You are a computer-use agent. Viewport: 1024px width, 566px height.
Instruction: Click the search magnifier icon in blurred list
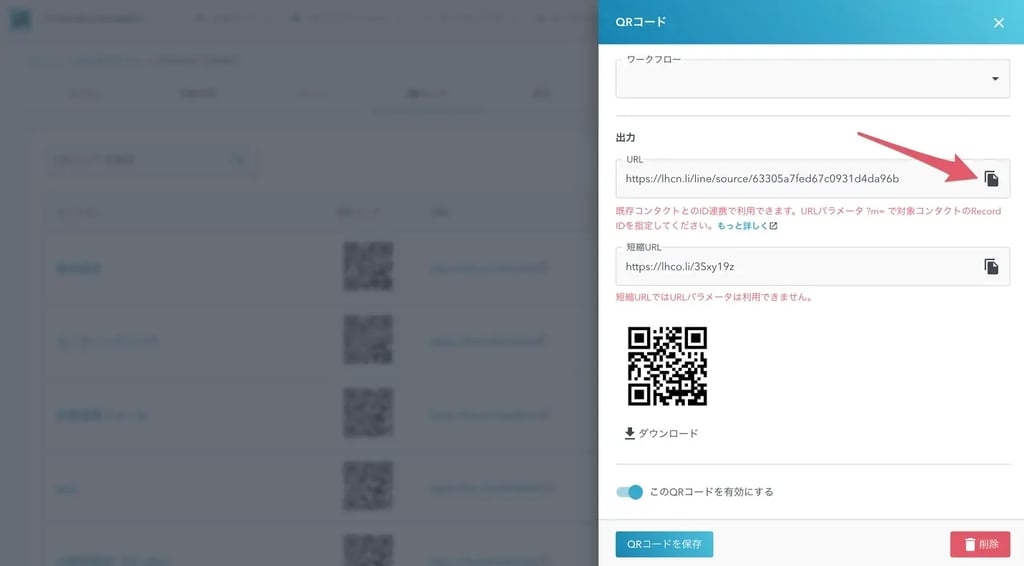point(238,160)
